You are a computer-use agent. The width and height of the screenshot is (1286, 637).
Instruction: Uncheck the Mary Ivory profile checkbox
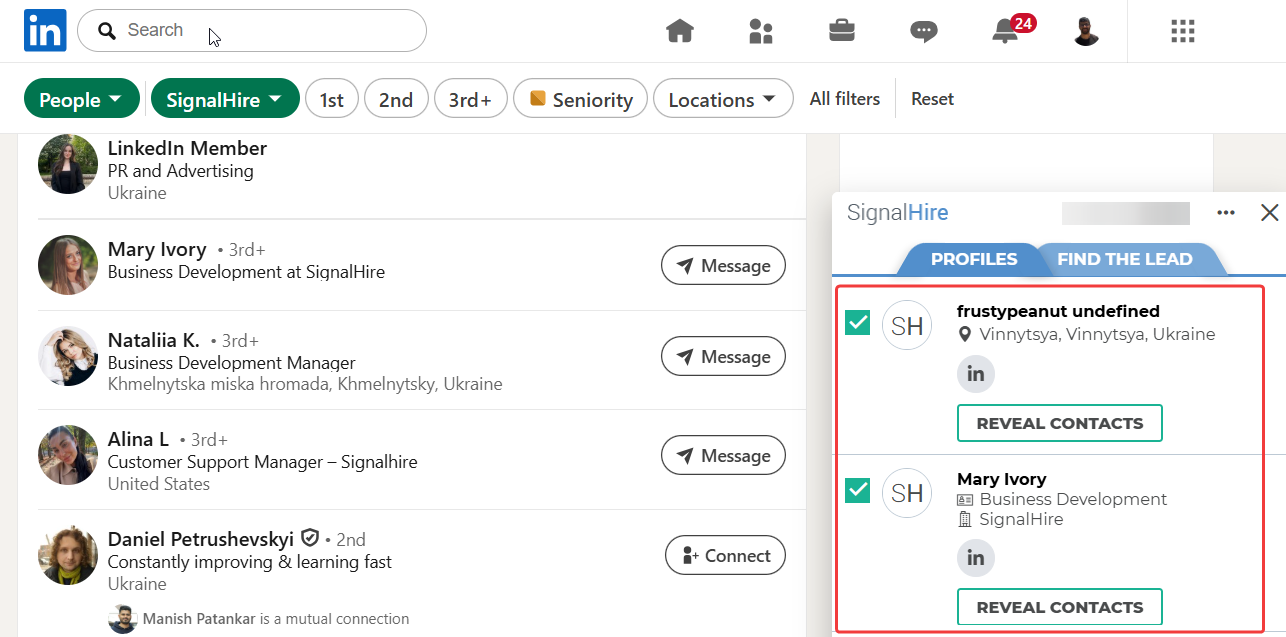(x=858, y=491)
